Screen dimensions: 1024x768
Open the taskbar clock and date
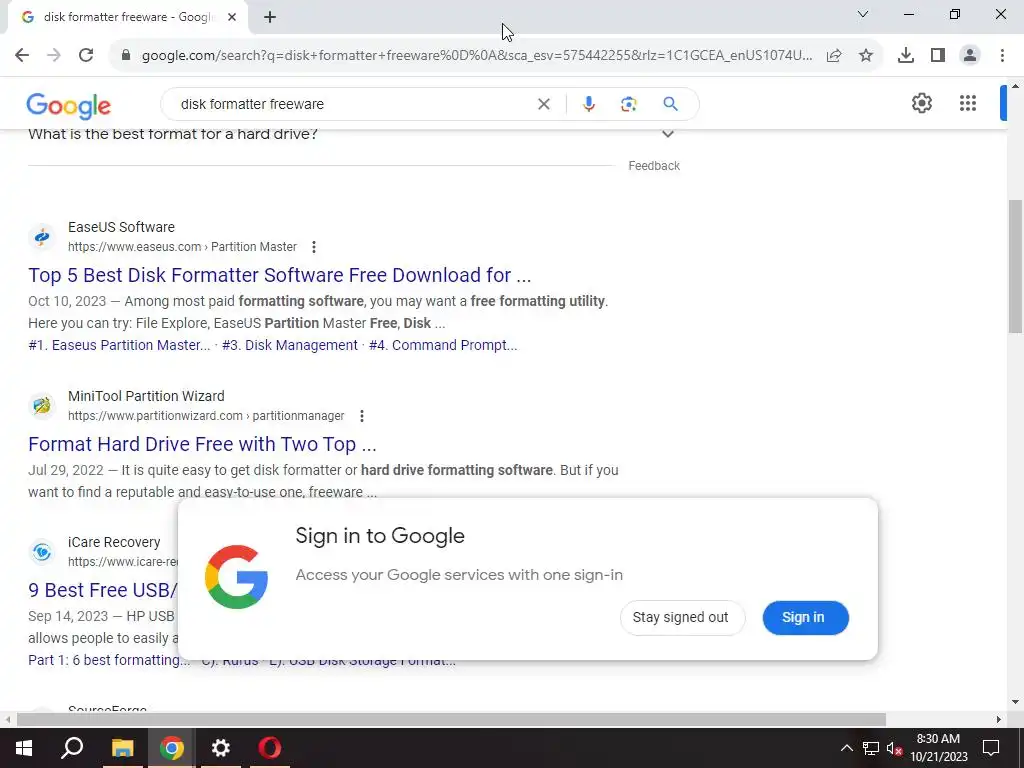click(x=938, y=748)
